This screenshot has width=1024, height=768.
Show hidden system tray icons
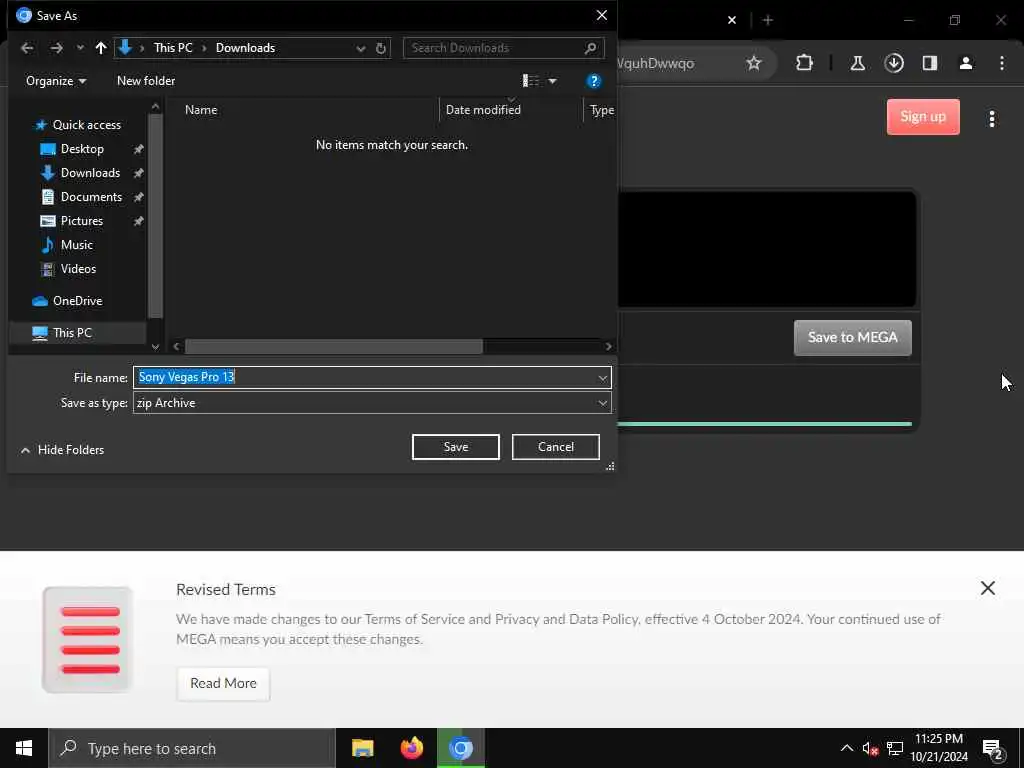pos(846,748)
